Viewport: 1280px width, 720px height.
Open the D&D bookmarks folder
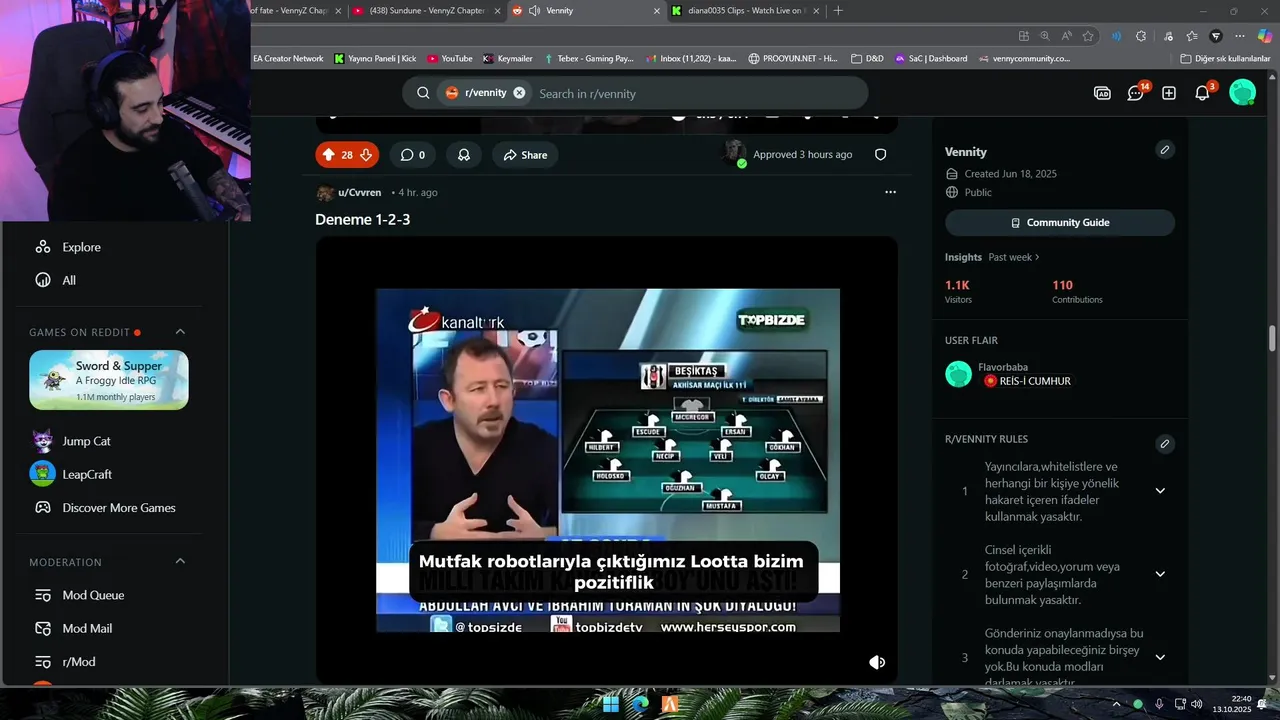coord(867,58)
